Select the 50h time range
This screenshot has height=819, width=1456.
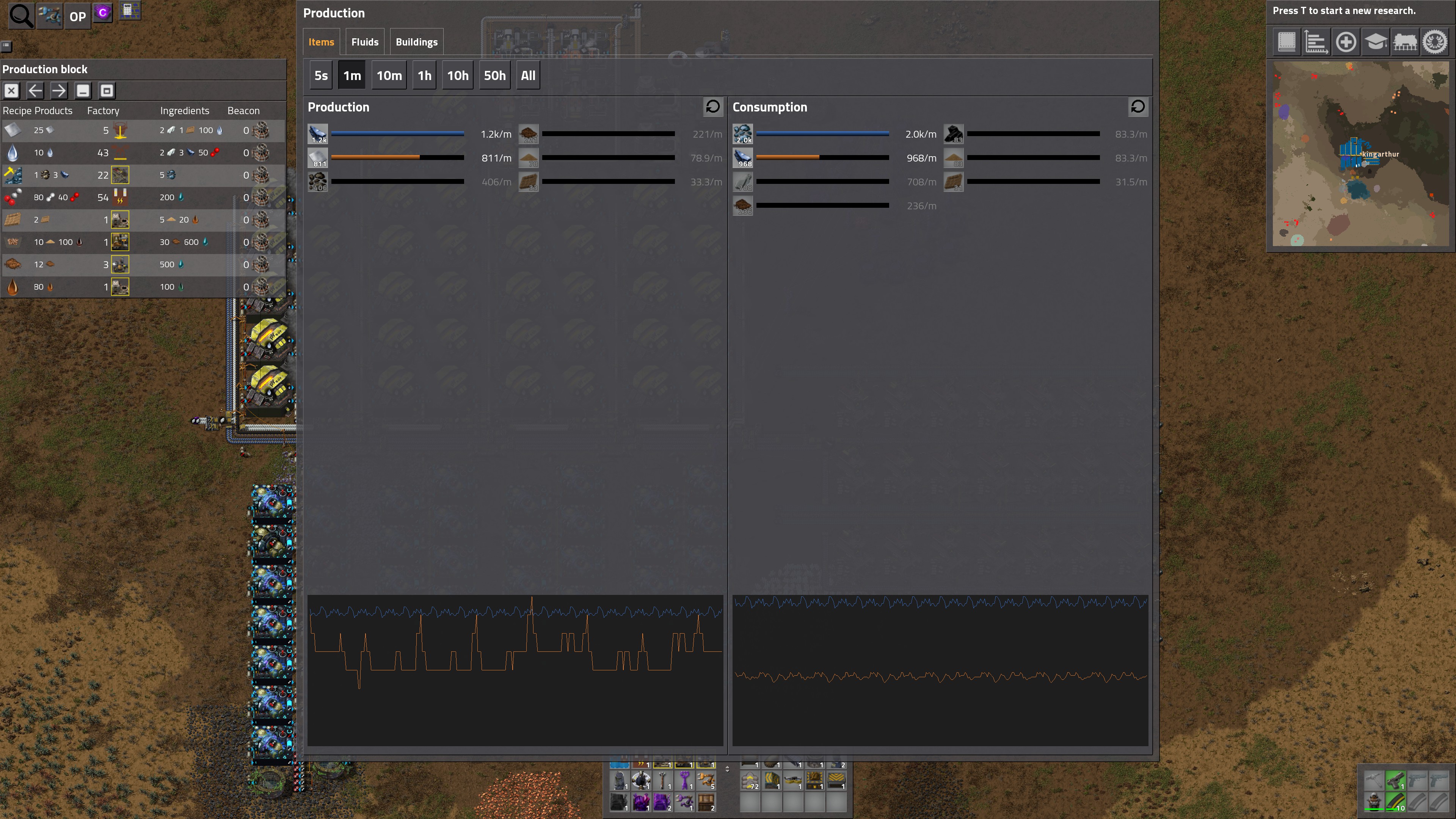pyautogui.click(x=494, y=75)
